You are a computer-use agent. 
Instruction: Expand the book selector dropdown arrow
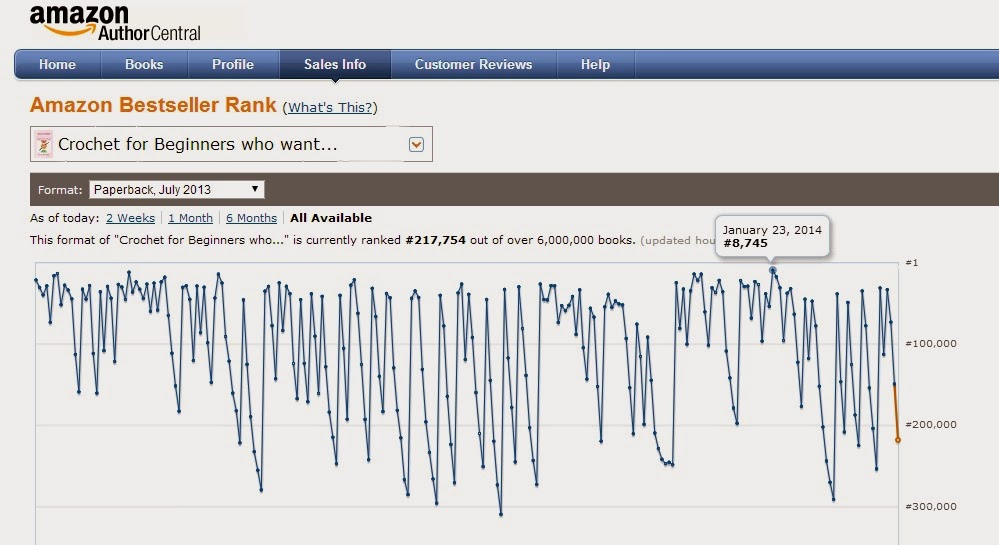[416, 145]
